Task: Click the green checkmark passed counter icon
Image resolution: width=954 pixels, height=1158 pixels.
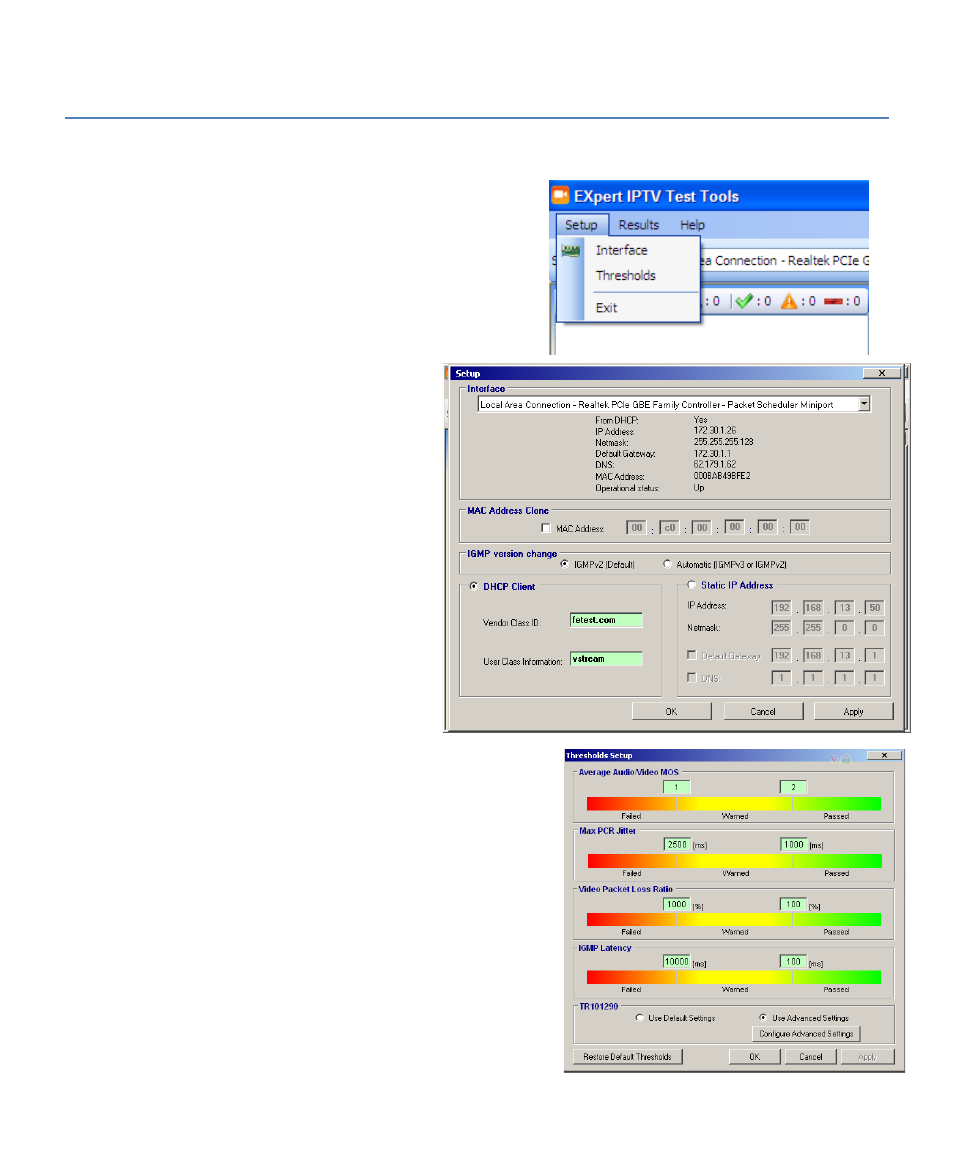Action: [x=744, y=301]
